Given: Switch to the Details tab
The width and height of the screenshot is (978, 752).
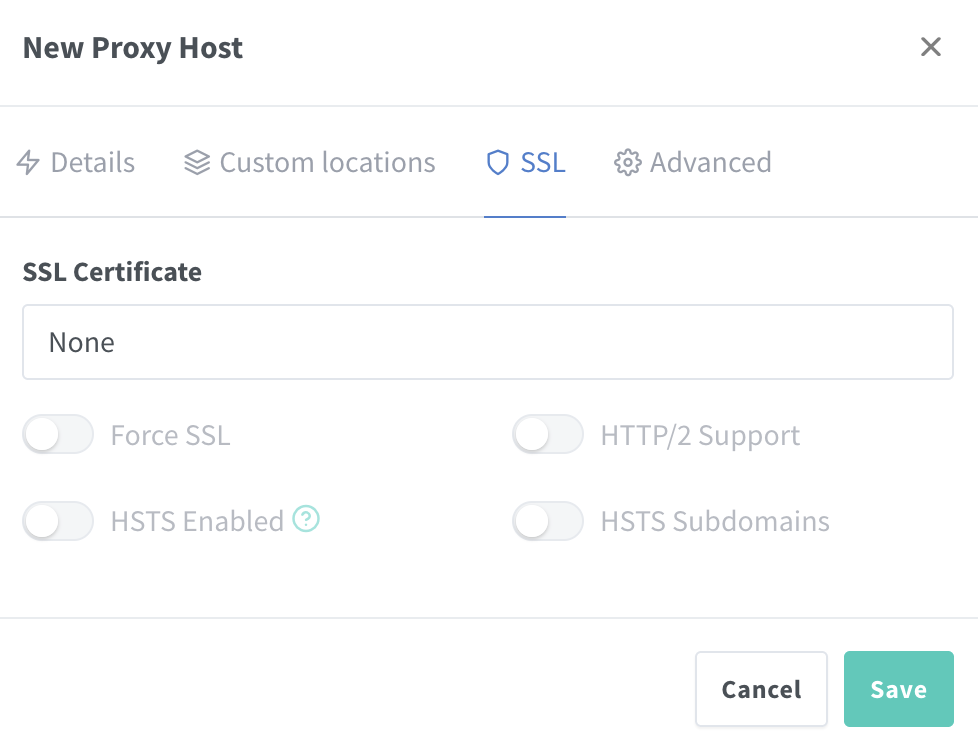Looking at the screenshot, I should 92,163.
